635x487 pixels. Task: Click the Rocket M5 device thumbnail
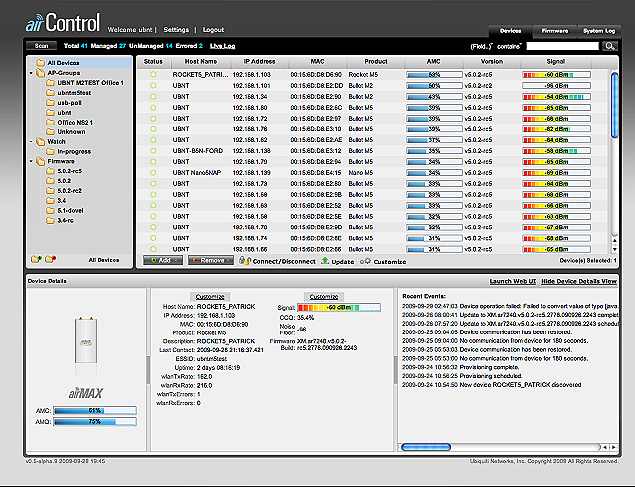pyautogui.click(x=86, y=340)
